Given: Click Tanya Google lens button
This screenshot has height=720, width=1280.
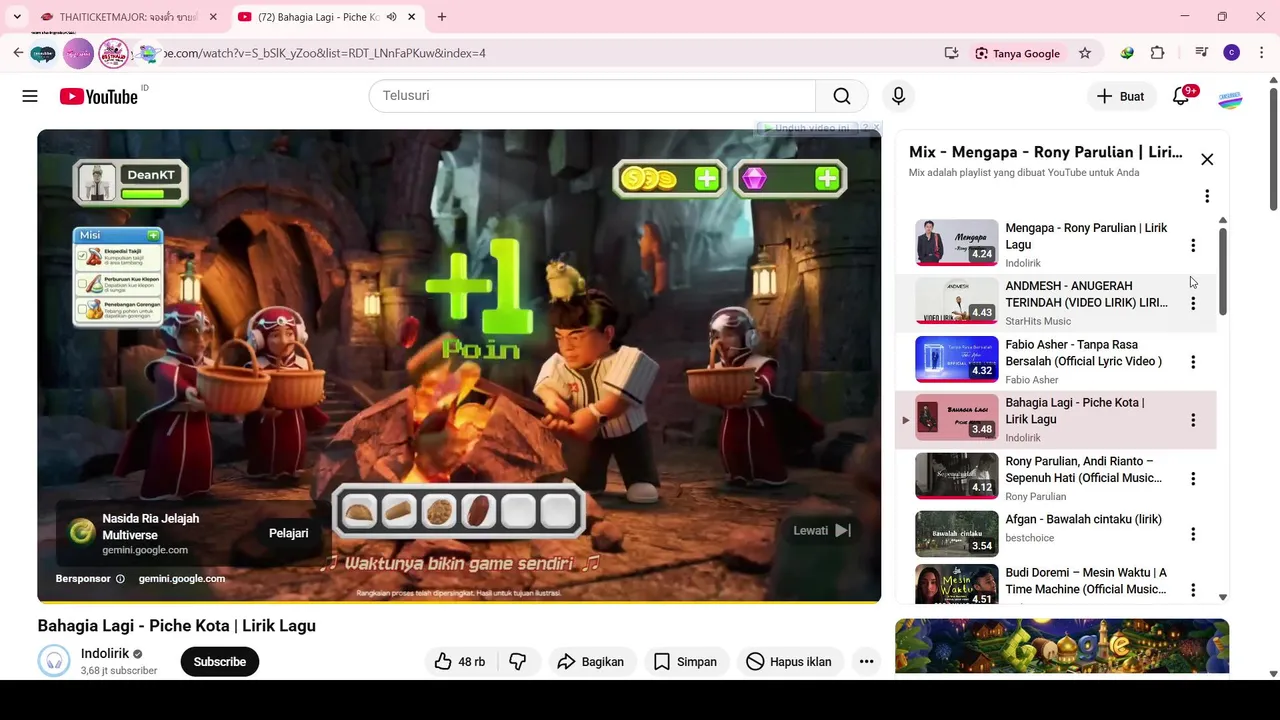Looking at the screenshot, I should click(x=1018, y=53).
